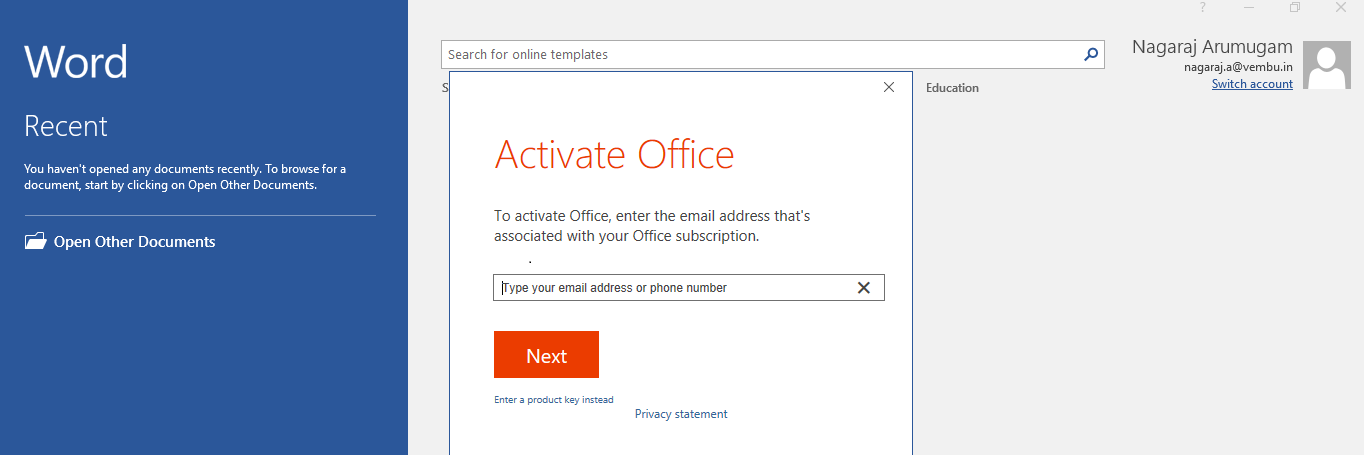Image resolution: width=1364 pixels, height=455 pixels.
Task: Clear the email address field
Action: (864, 288)
